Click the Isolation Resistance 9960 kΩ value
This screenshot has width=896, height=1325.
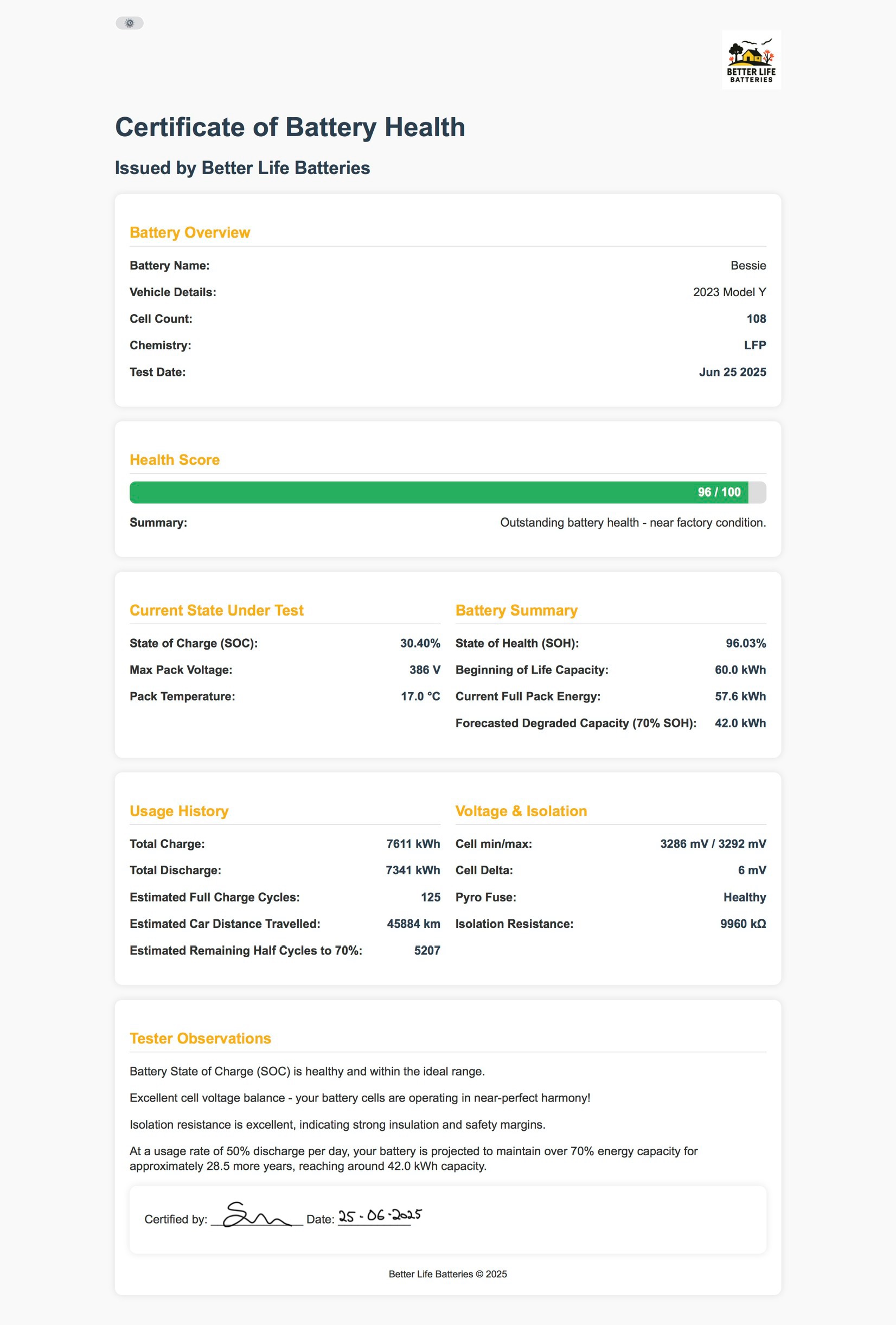tap(743, 924)
